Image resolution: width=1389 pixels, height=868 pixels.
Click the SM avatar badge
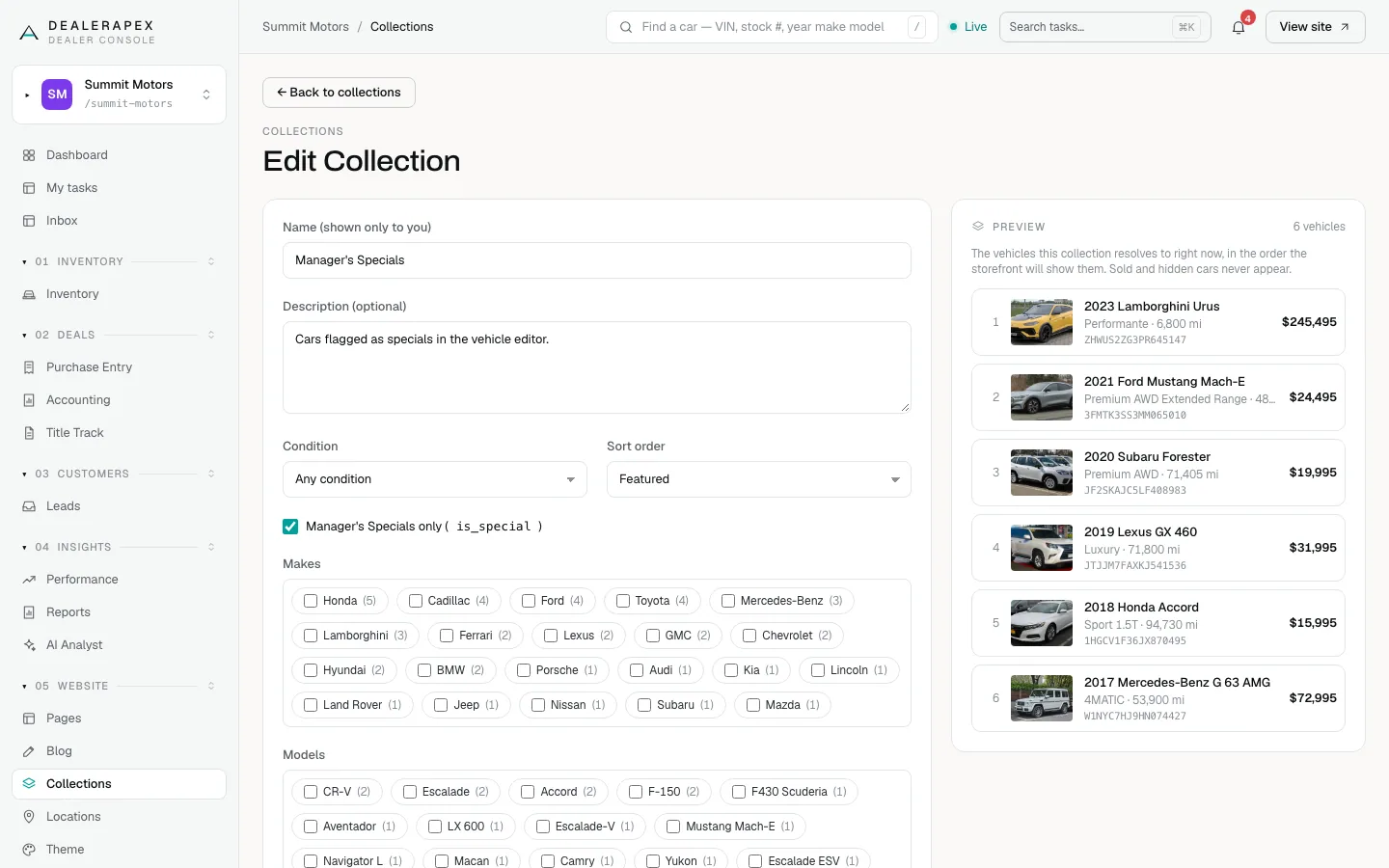pos(57,95)
